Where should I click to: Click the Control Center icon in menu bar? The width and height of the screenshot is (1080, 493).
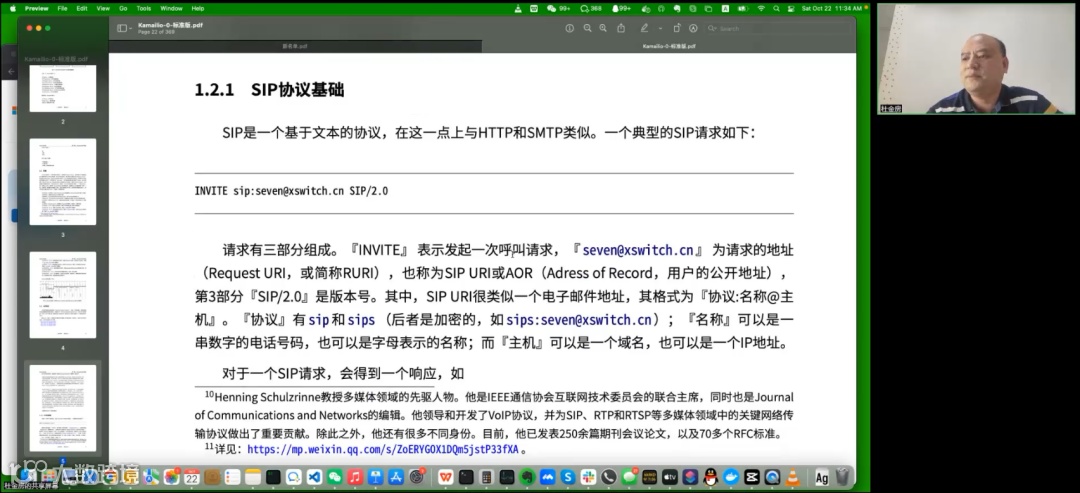point(791,8)
